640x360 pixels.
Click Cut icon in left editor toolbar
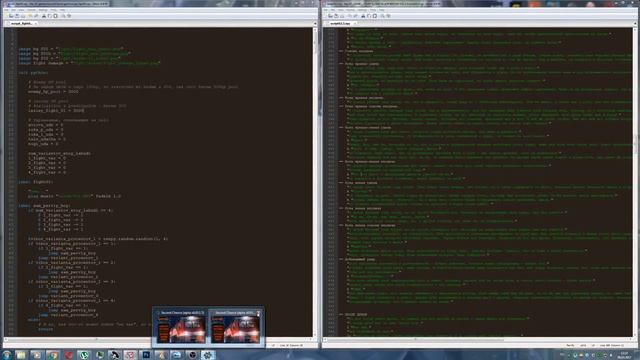tap(44, 16)
